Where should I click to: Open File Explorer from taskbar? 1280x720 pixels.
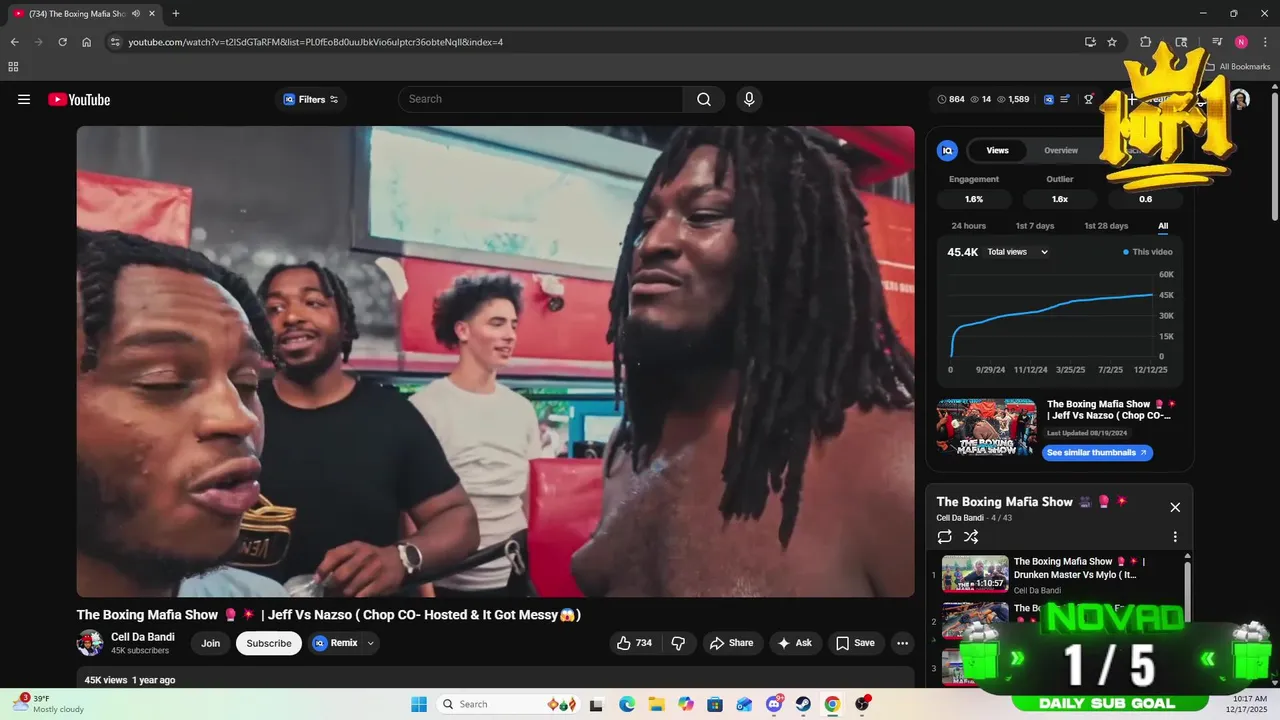[657, 704]
